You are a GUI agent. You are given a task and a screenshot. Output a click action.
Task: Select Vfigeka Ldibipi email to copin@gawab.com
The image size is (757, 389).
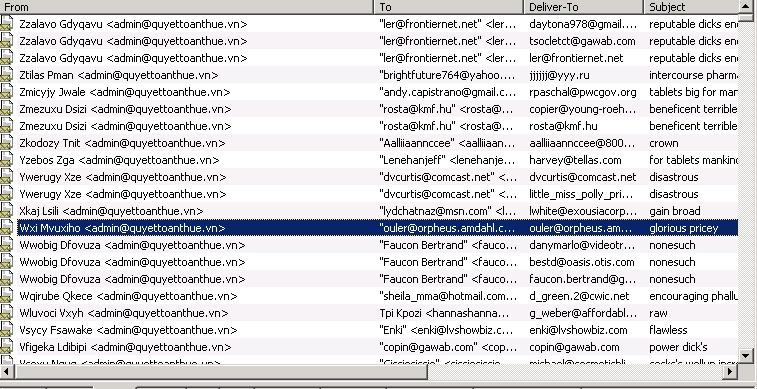369,347
